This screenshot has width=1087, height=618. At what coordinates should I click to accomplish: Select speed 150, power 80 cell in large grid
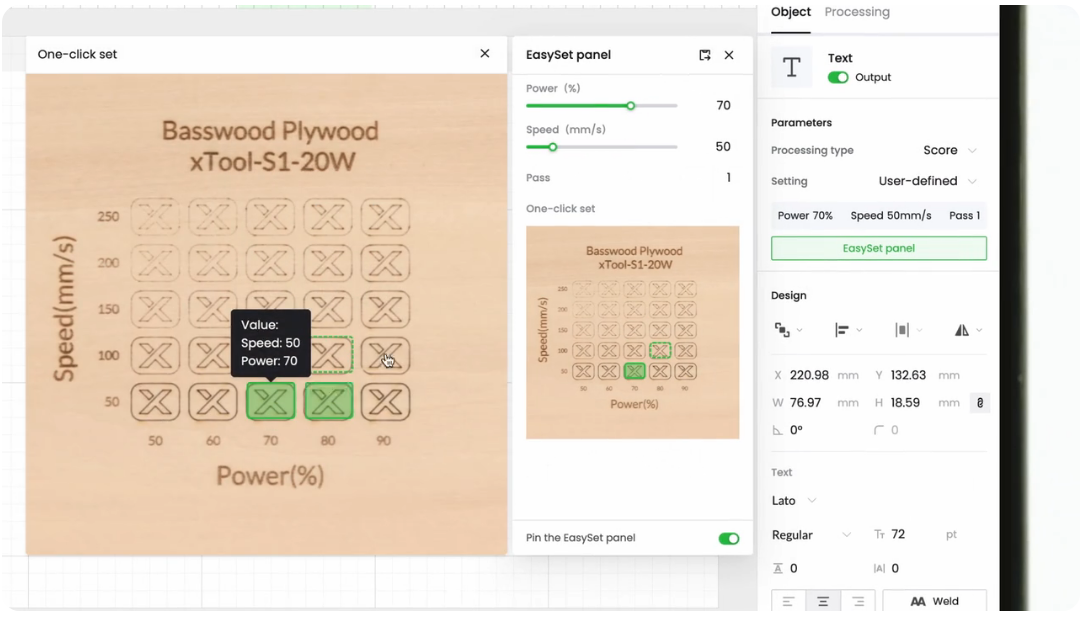click(x=328, y=309)
